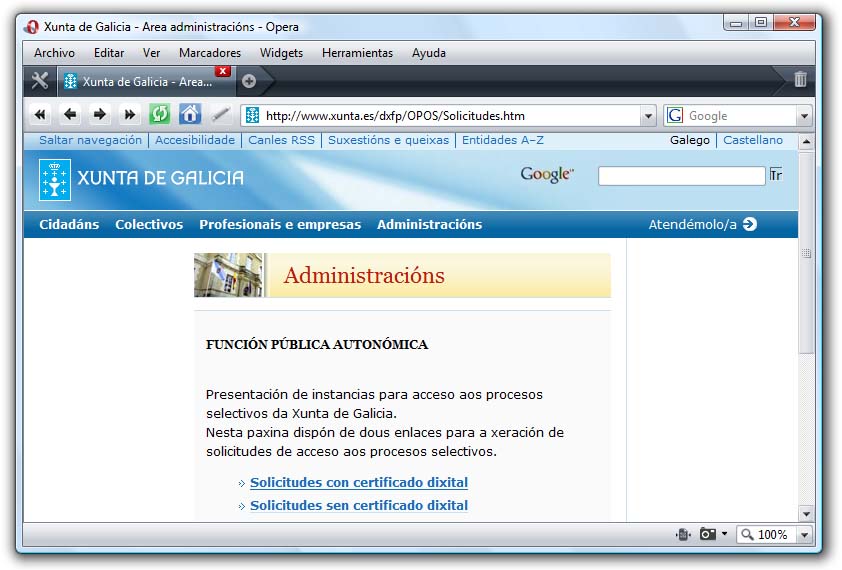
Task: Expand the address bar dropdown arrow
Action: pos(648,116)
